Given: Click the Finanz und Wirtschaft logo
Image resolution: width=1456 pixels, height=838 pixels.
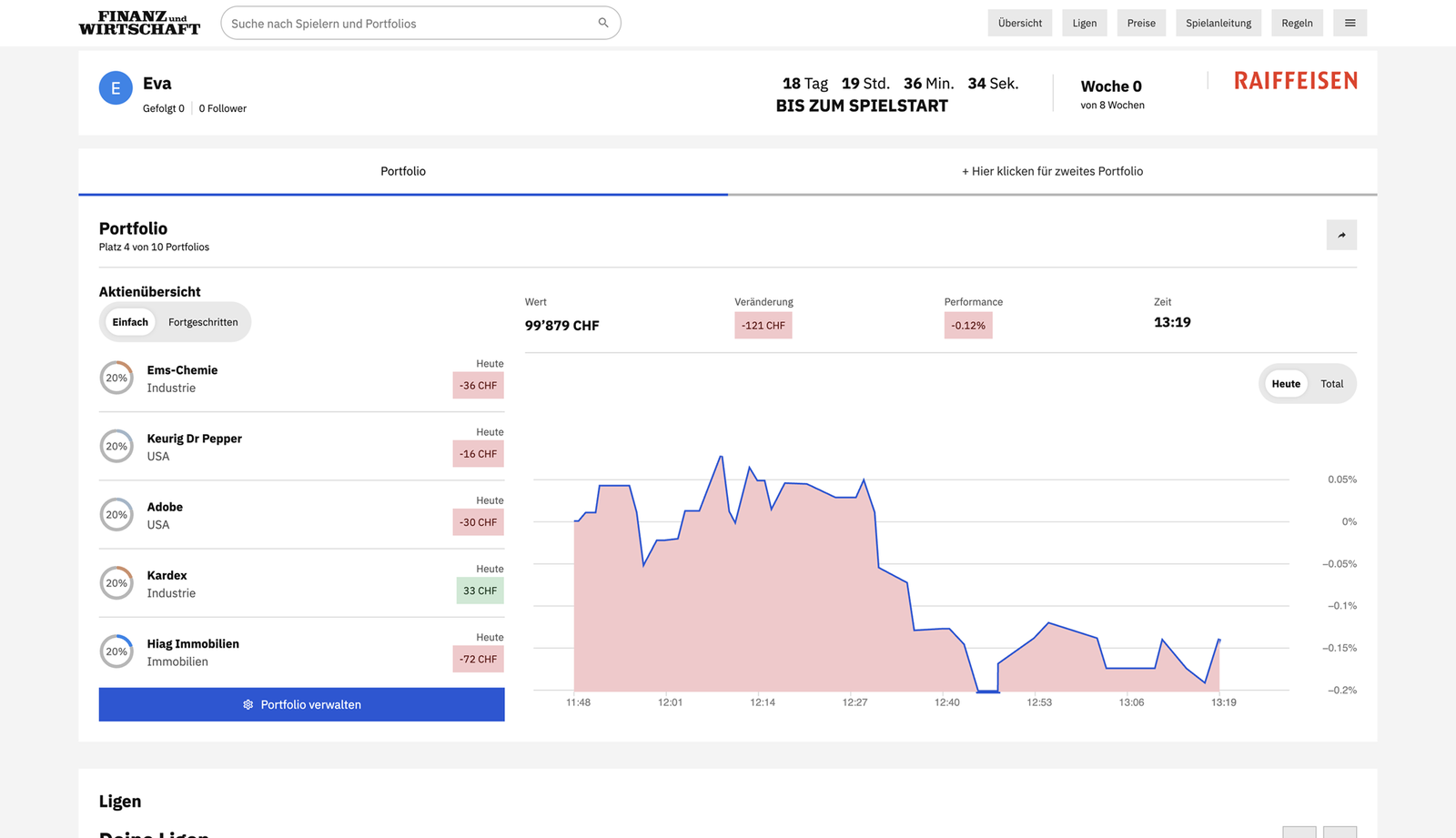Looking at the screenshot, I should click(x=139, y=23).
